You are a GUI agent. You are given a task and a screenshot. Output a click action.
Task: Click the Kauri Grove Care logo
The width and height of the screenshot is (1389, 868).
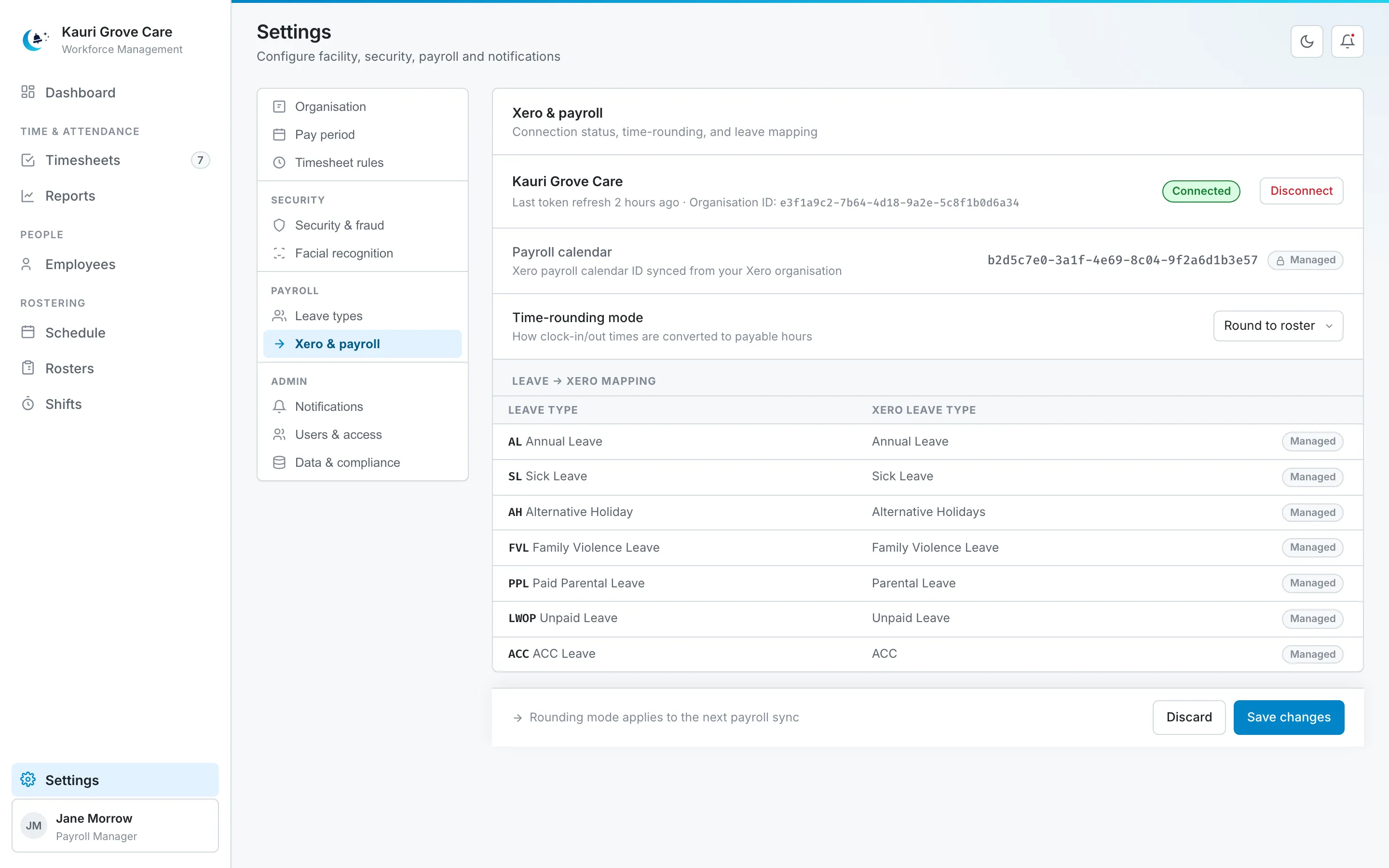pos(35,40)
